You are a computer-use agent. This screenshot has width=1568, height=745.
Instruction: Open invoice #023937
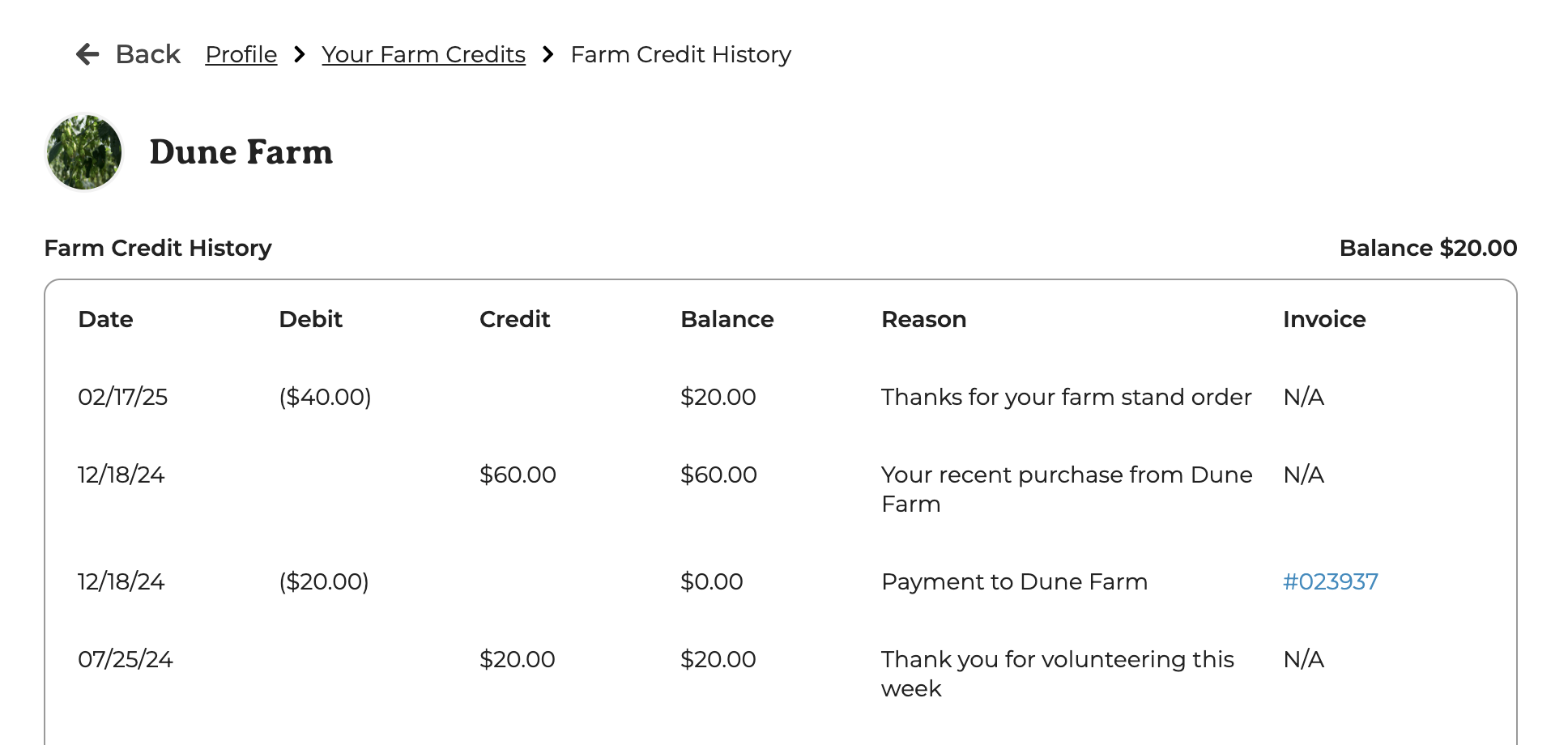(1330, 581)
